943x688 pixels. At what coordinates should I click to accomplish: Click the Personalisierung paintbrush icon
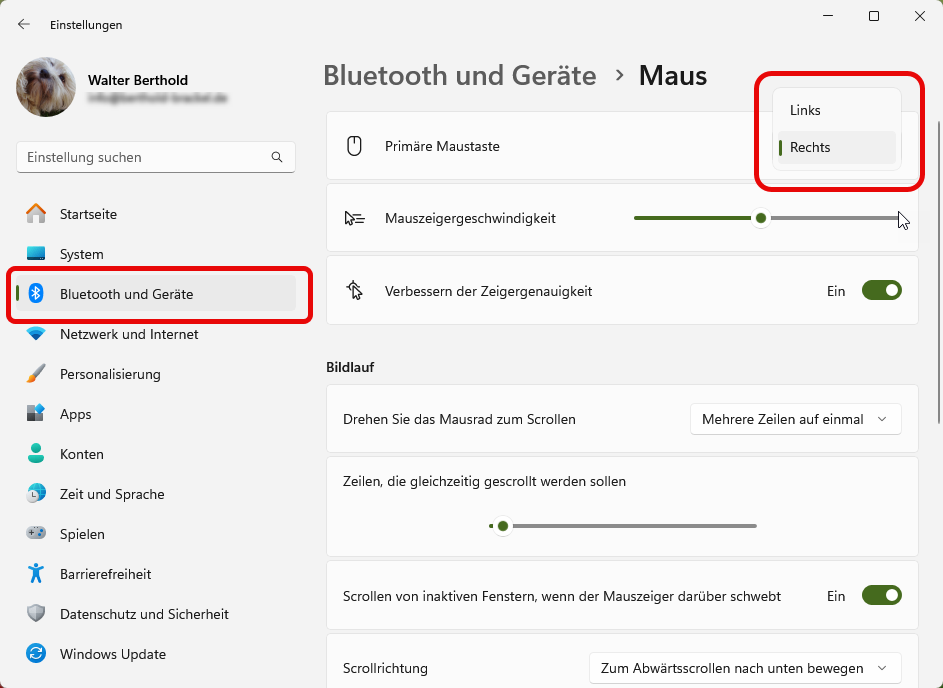click(x=36, y=374)
